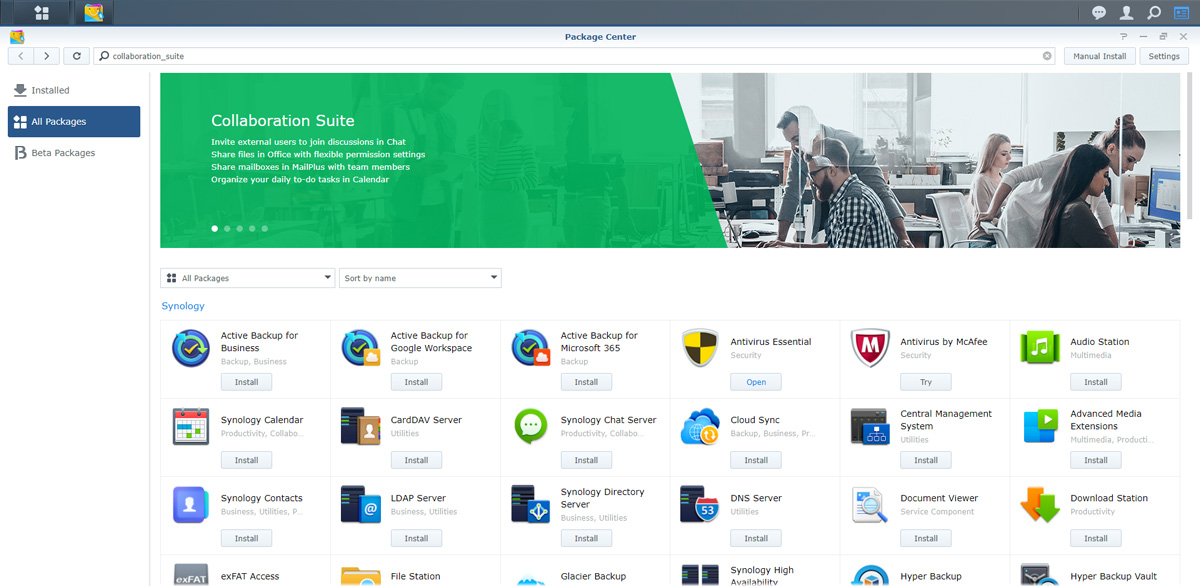This screenshot has width=1200, height=586.
Task: Install LDAP Server
Action: (x=416, y=538)
